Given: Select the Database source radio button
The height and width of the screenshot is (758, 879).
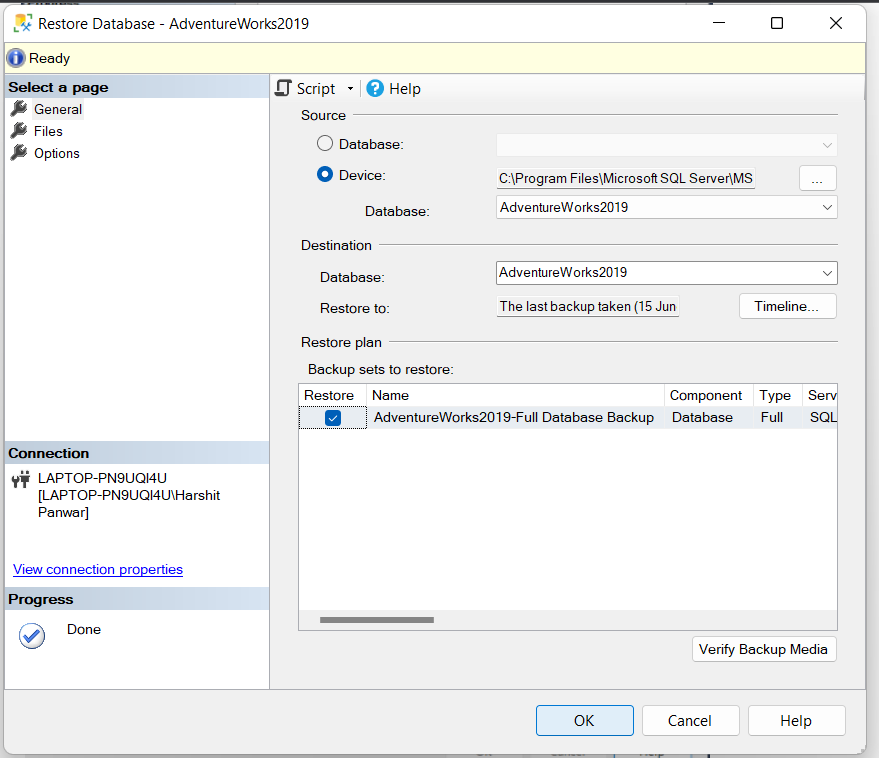Looking at the screenshot, I should pyautogui.click(x=325, y=144).
